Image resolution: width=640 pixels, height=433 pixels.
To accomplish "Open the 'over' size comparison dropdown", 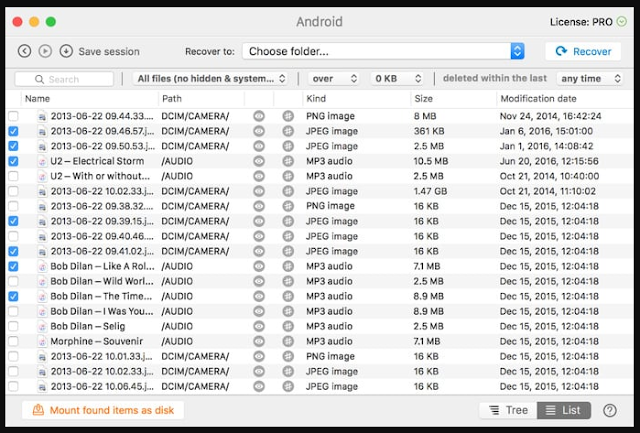I will [x=333, y=78].
